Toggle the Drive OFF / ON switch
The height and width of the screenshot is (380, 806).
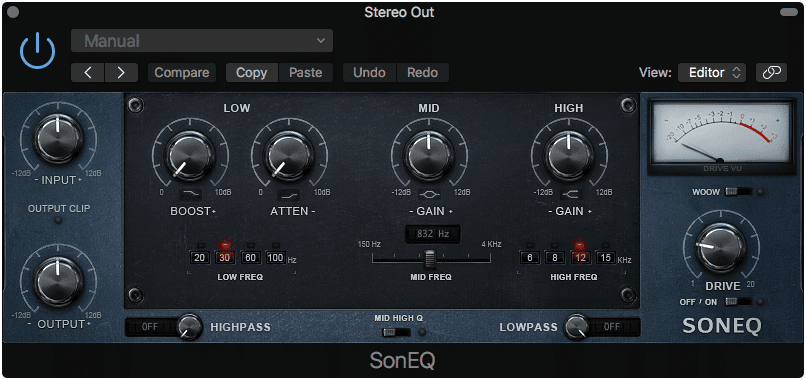738,302
